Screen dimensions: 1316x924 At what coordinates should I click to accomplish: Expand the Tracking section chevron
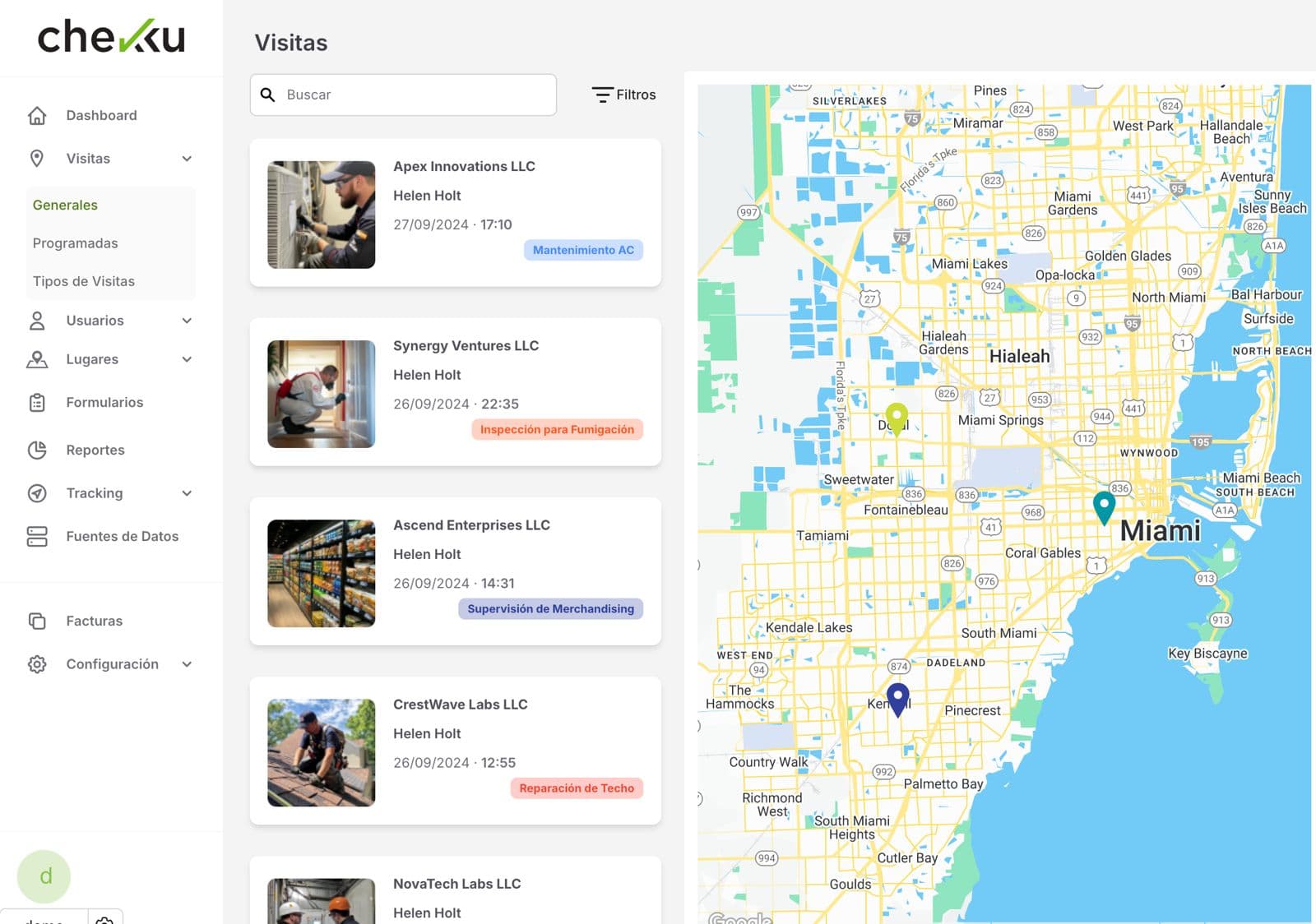(188, 492)
